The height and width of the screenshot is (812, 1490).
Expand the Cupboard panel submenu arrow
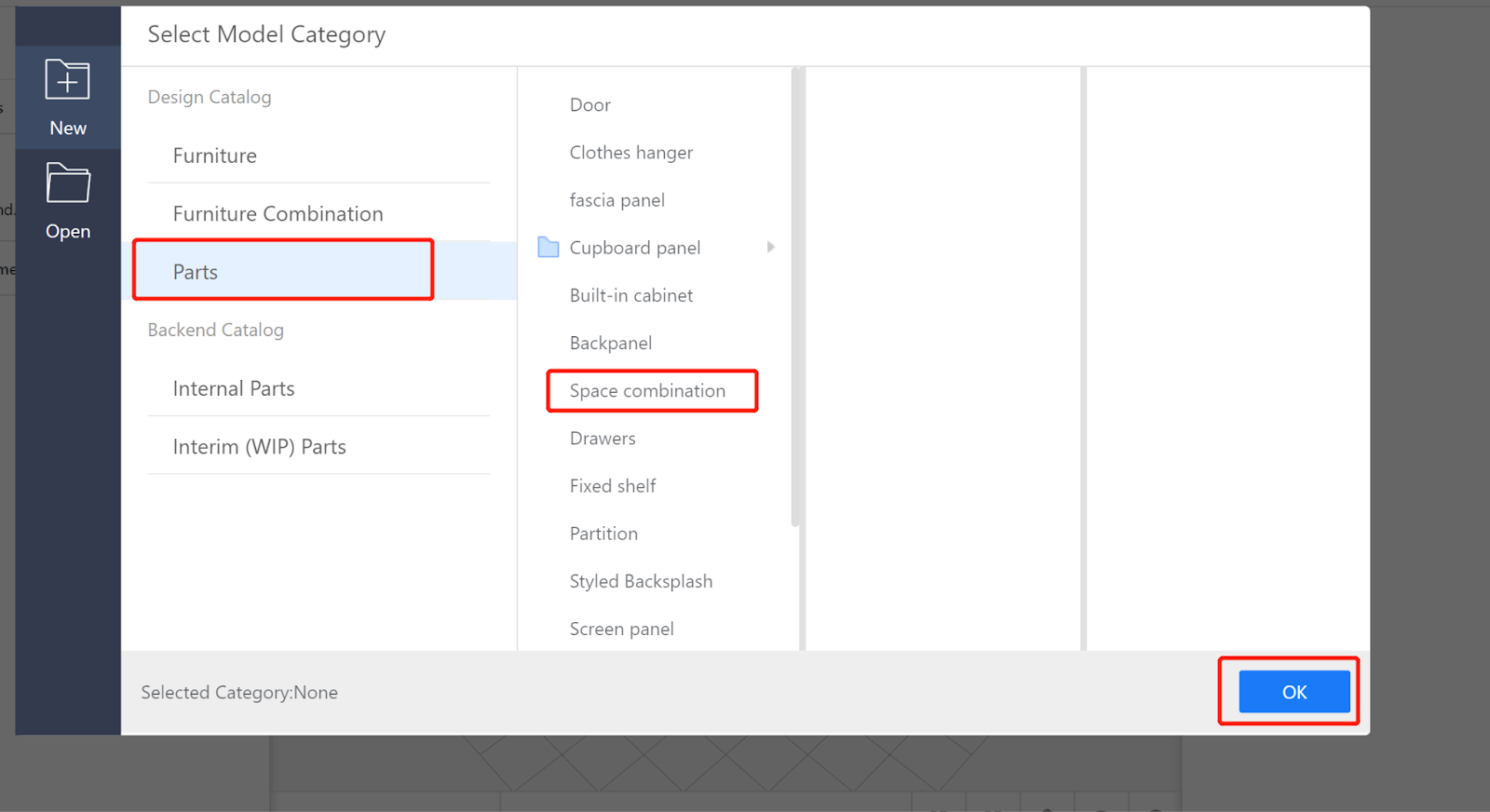point(771,248)
